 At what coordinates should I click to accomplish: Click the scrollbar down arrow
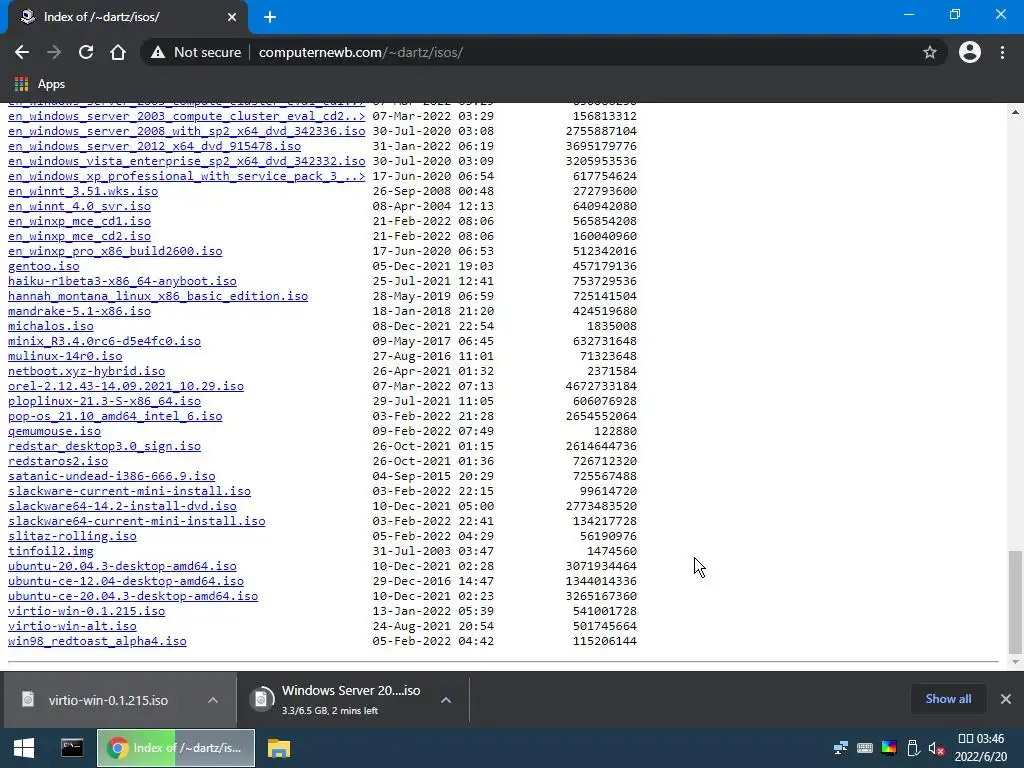pyautogui.click(x=1015, y=662)
